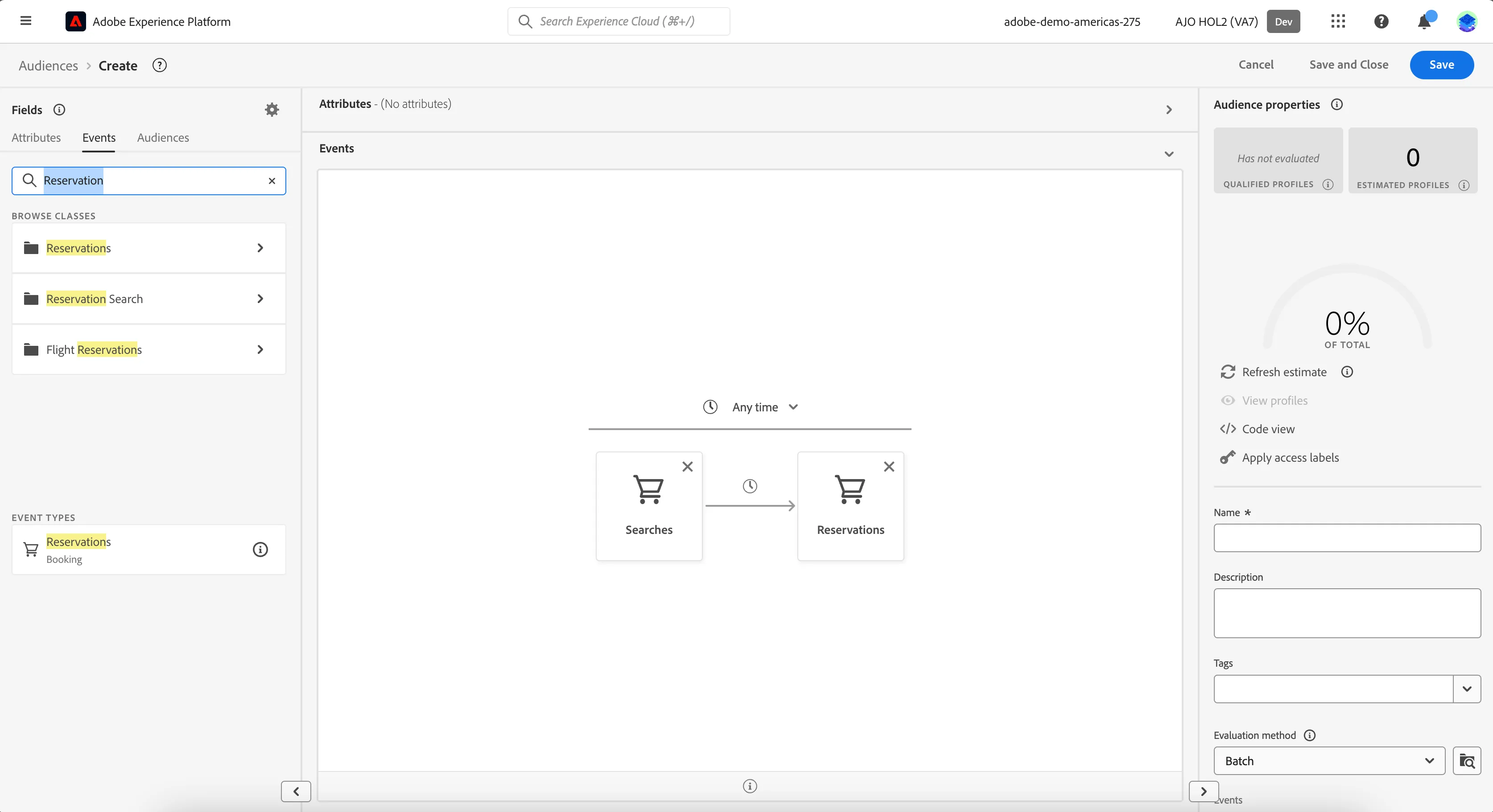Switch to the Audiences tab

click(163, 137)
